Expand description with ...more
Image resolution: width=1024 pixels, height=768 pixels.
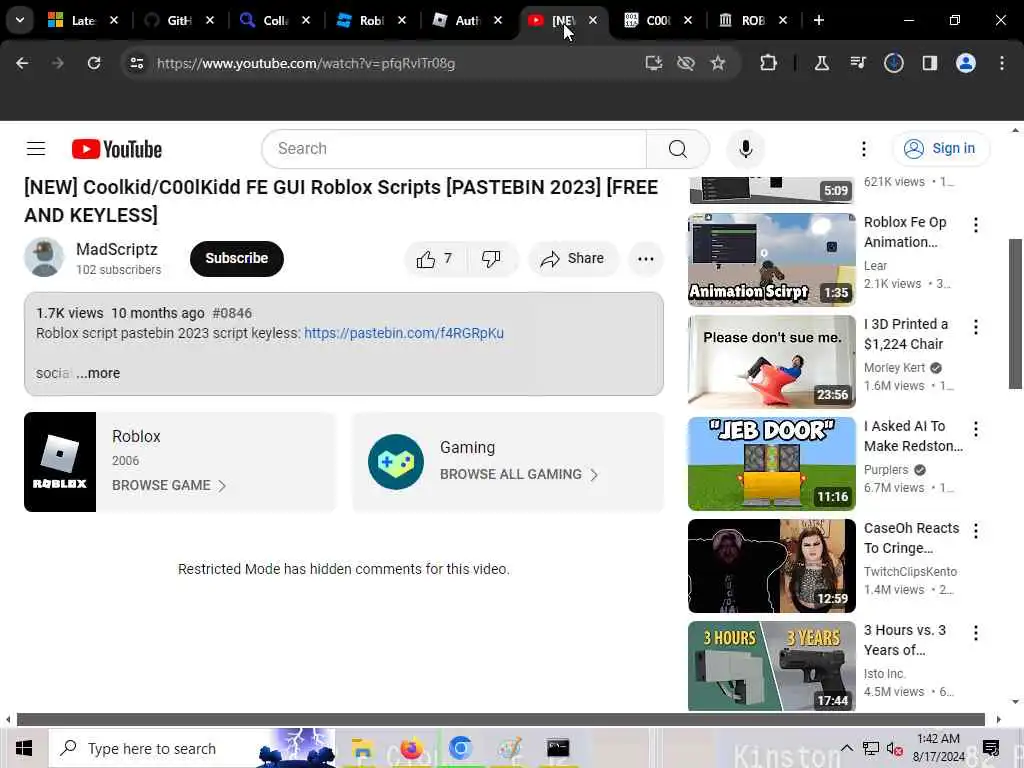pyautogui.click(x=98, y=374)
